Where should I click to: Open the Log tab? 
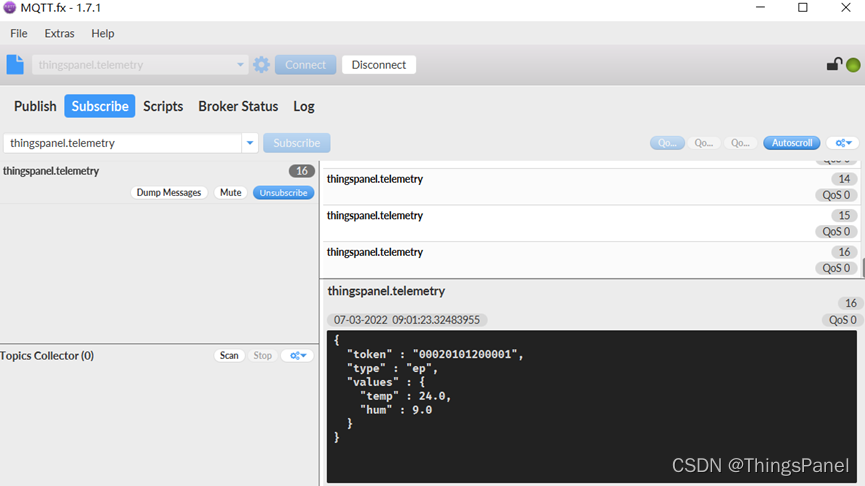click(304, 106)
